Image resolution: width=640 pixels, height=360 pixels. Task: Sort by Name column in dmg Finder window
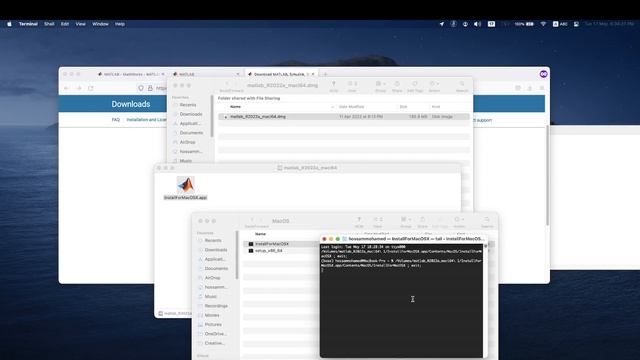pyautogui.click(x=236, y=107)
